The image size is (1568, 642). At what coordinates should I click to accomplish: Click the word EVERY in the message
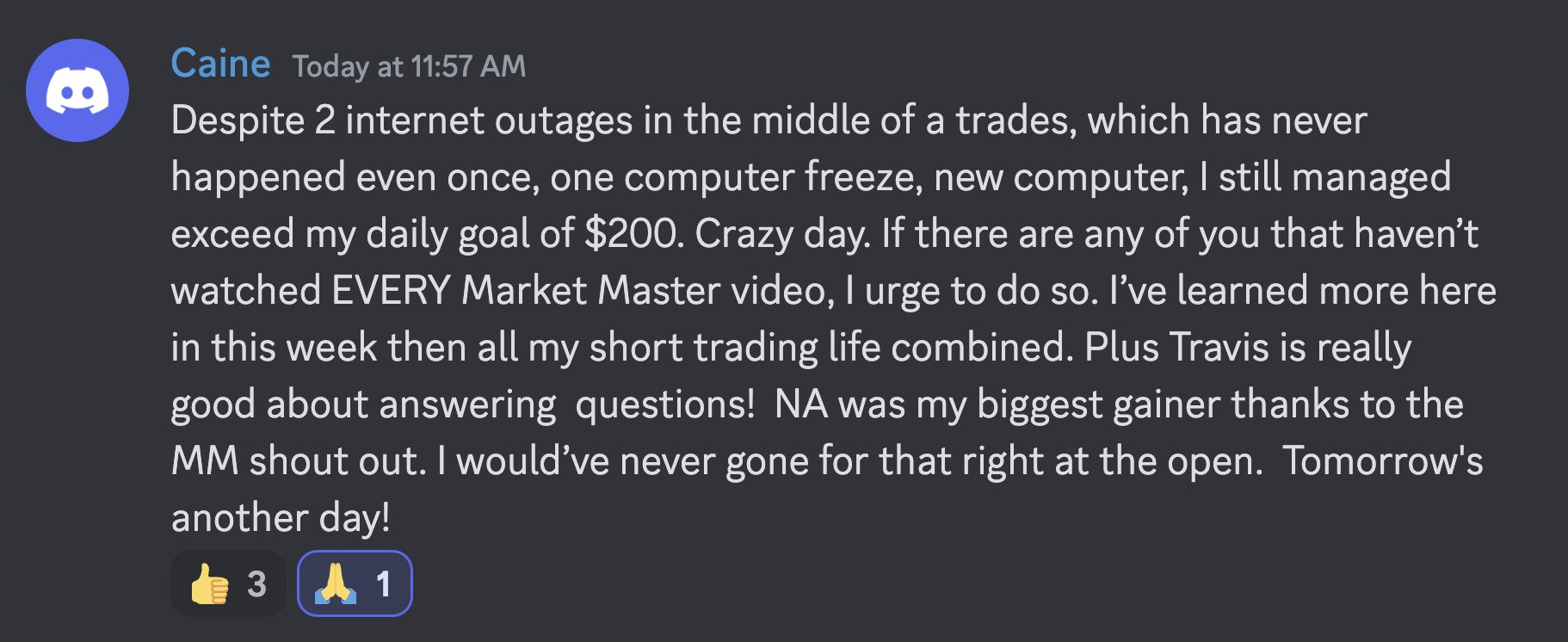click(392, 290)
